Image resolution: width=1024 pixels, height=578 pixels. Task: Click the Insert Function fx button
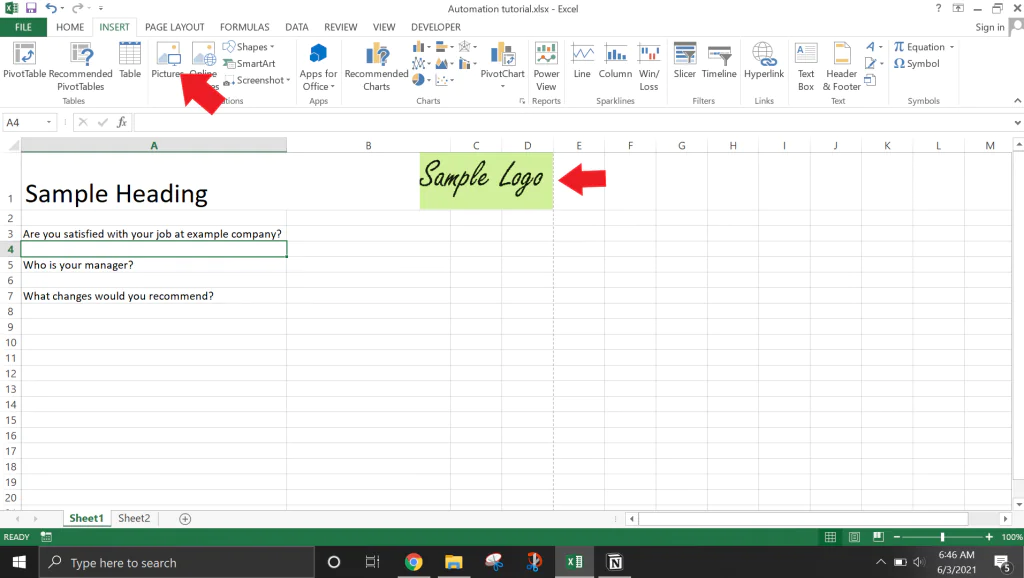point(121,122)
